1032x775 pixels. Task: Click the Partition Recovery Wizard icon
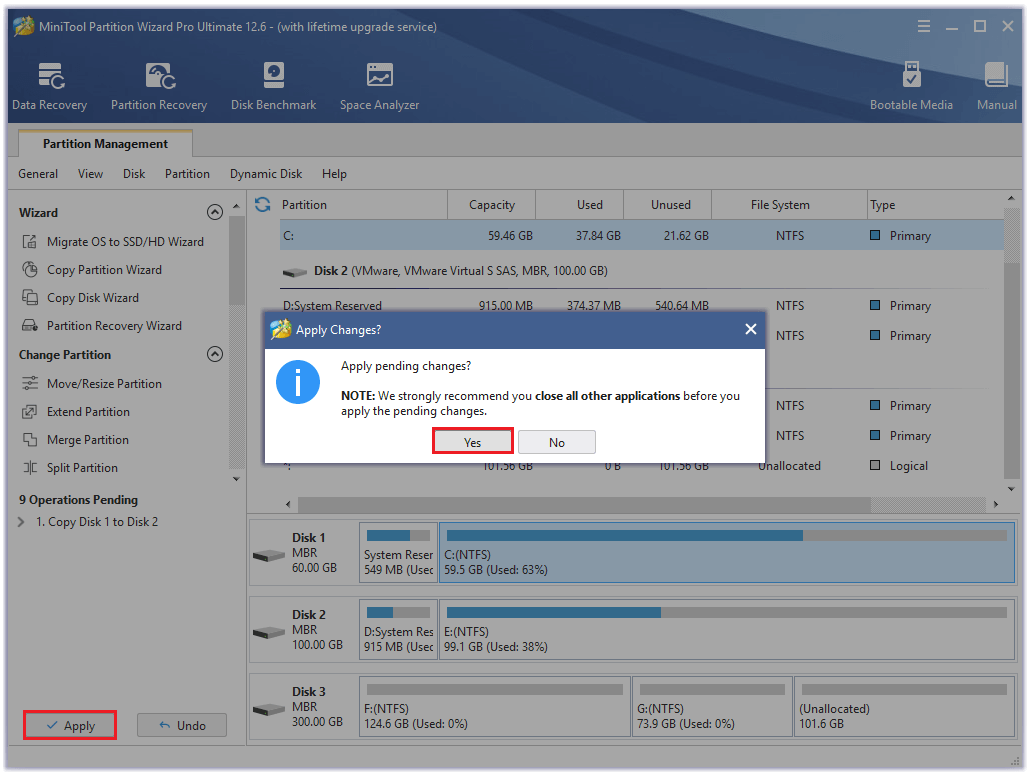[x=30, y=326]
